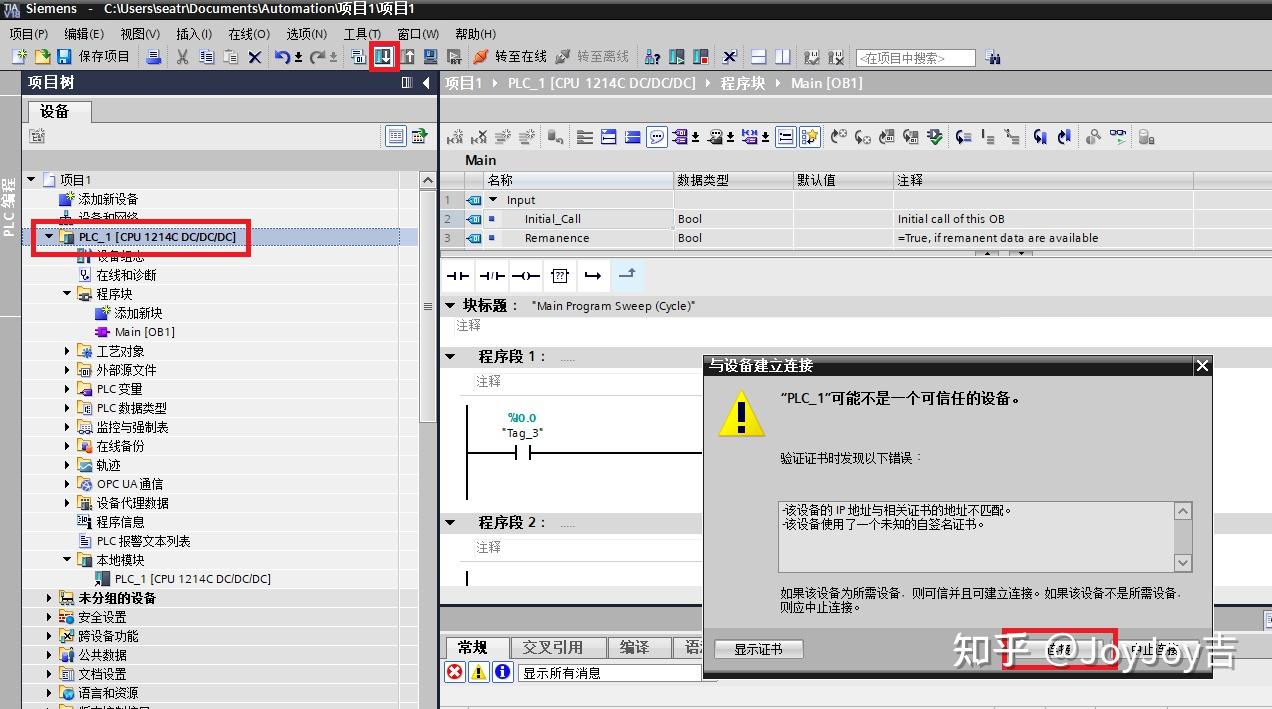
Task: Click the 转至在线 go online icon
Action: pyautogui.click(x=482, y=57)
